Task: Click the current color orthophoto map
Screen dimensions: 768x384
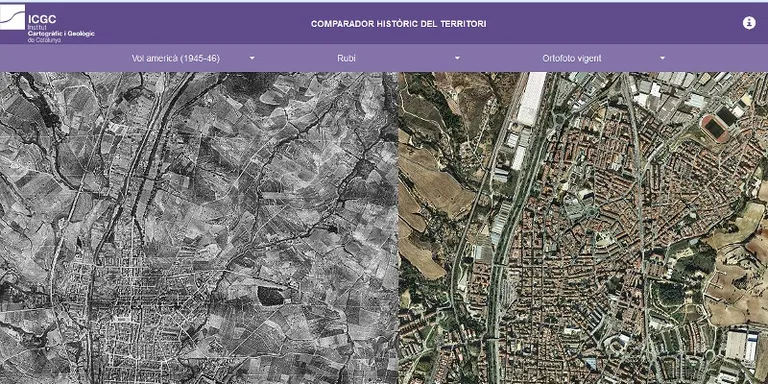Action: pyautogui.click(x=583, y=228)
